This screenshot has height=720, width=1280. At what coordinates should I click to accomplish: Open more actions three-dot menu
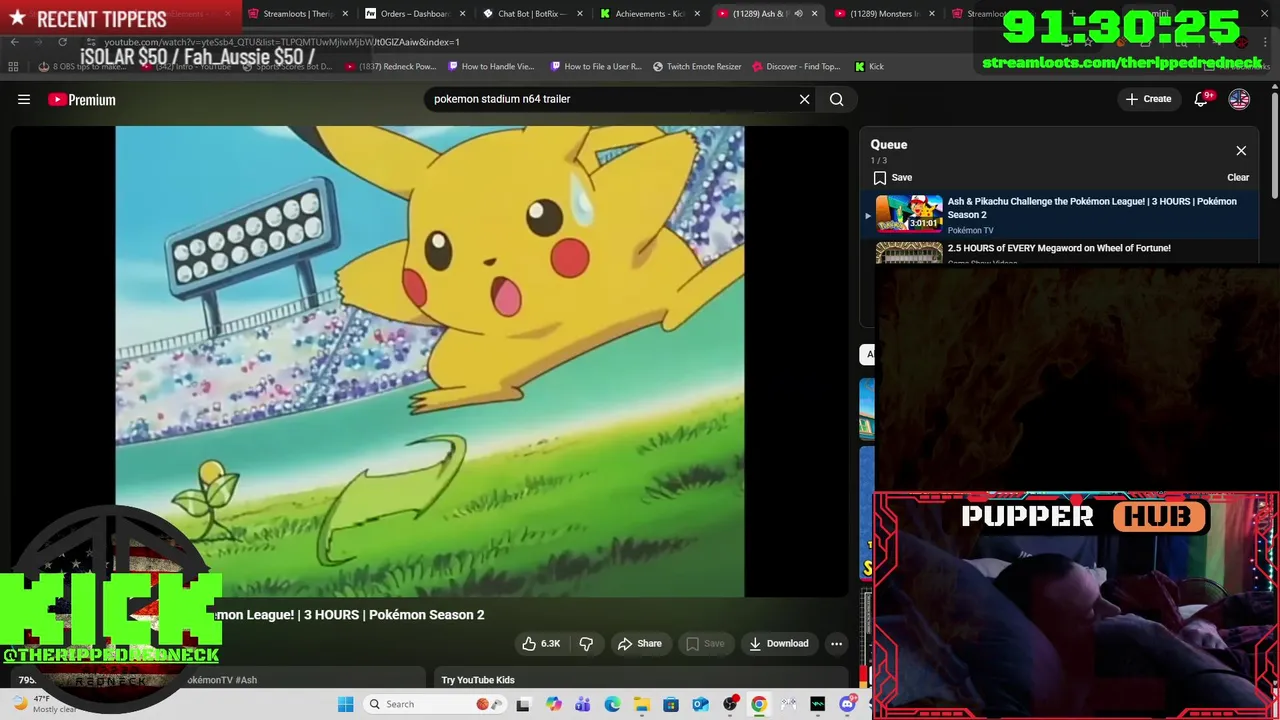point(837,644)
